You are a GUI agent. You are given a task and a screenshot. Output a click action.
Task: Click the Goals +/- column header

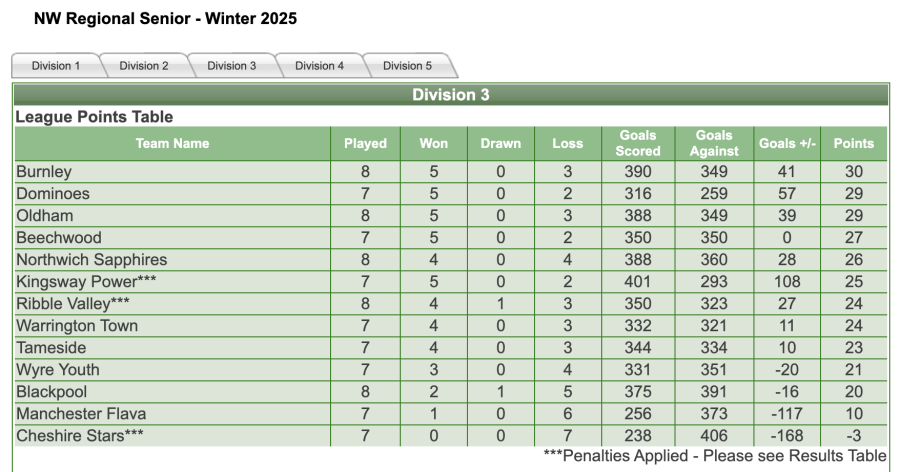coord(788,143)
